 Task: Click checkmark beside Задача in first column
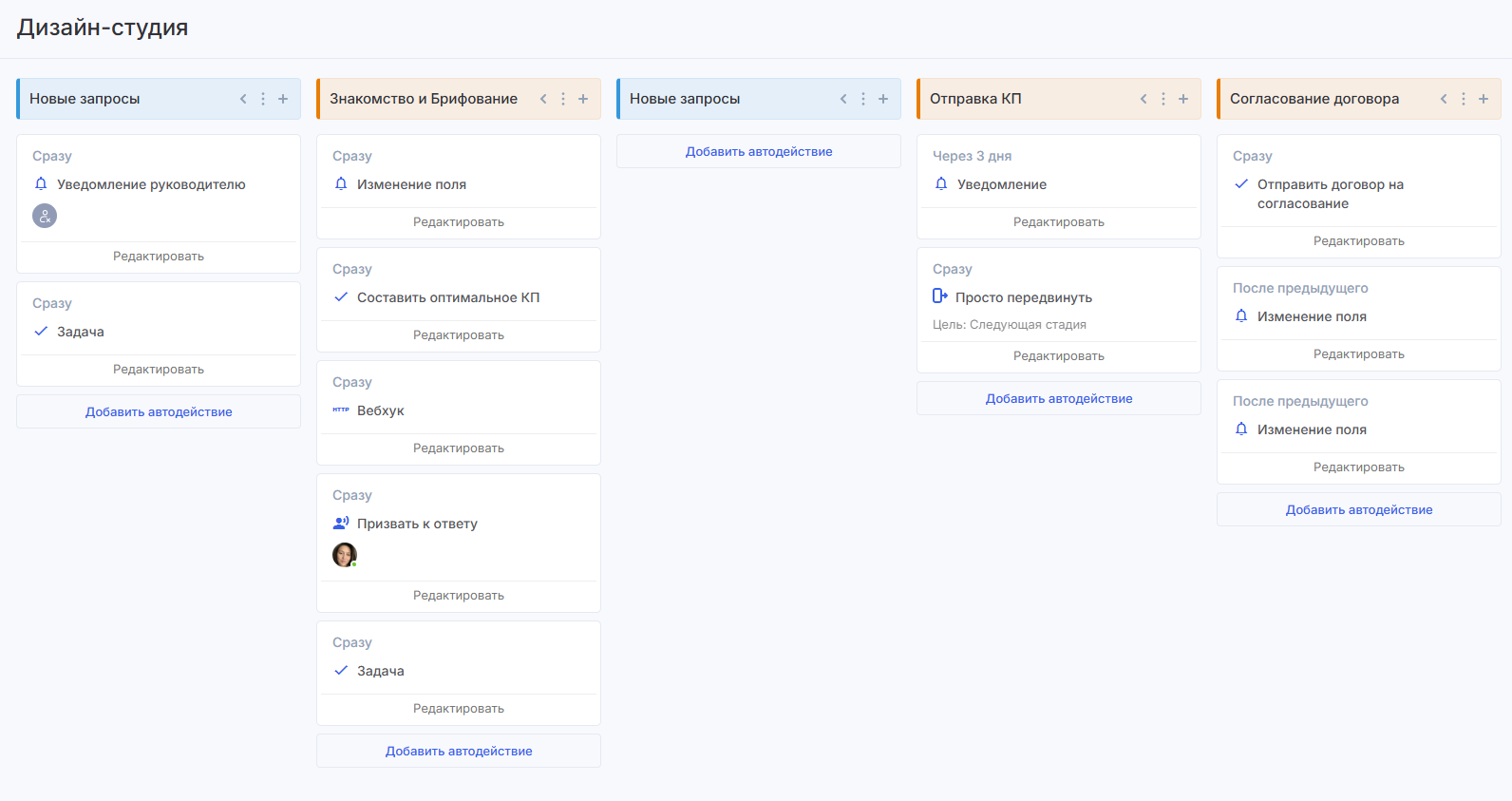41,332
